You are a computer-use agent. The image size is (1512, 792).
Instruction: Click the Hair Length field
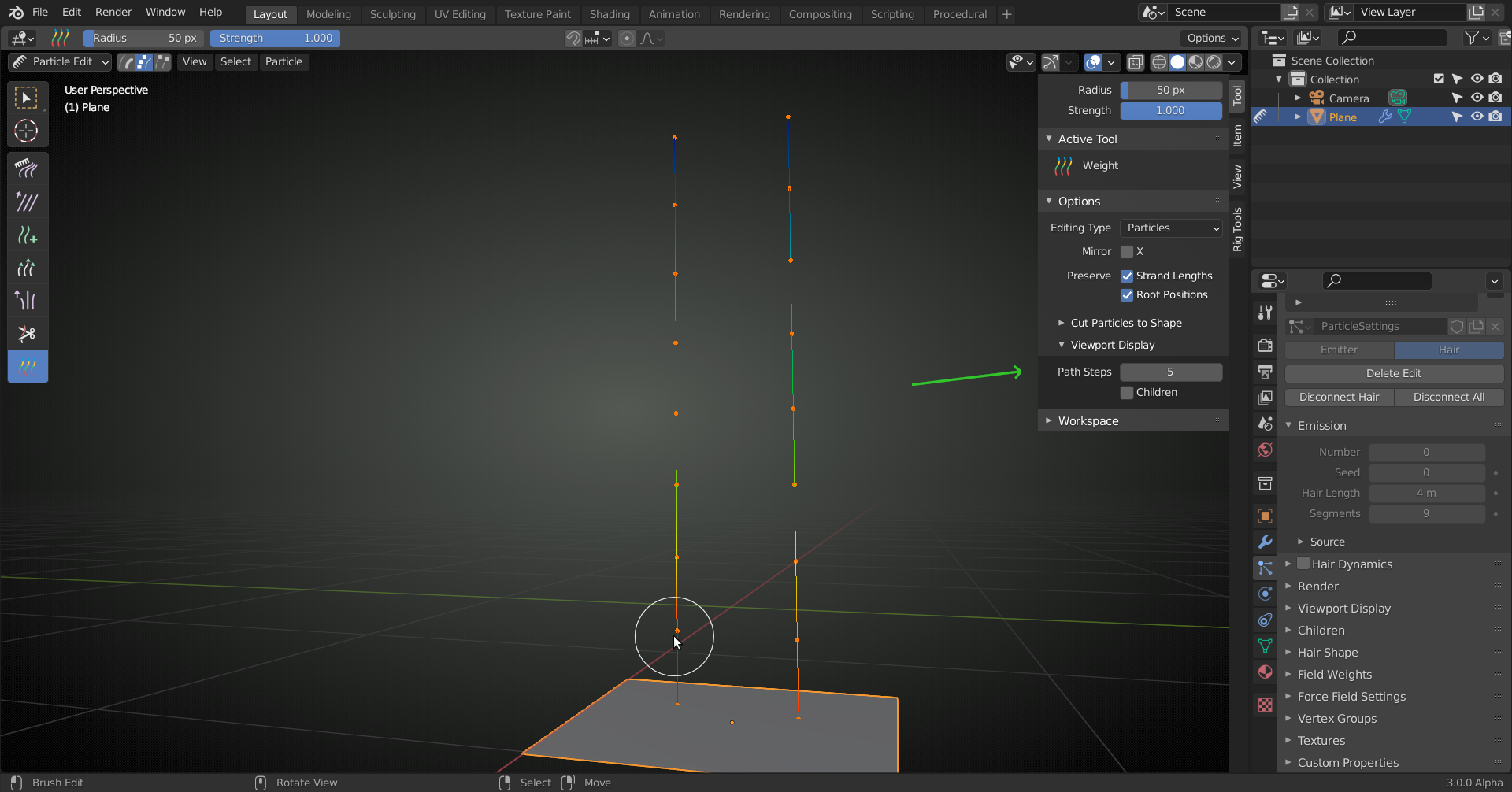[x=1427, y=493]
